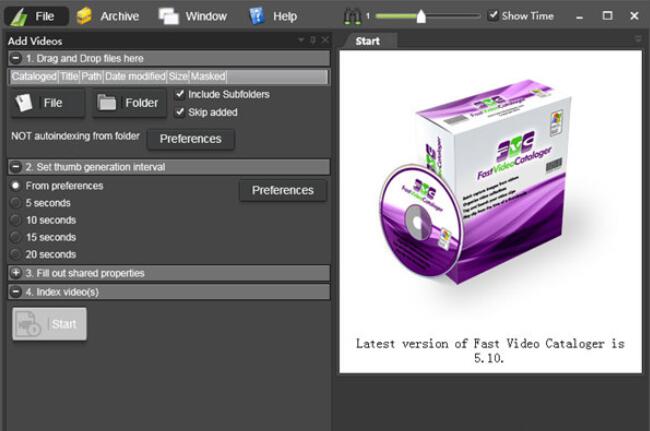
Task: Open autoindexing Preferences button
Action: pos(191,139)
